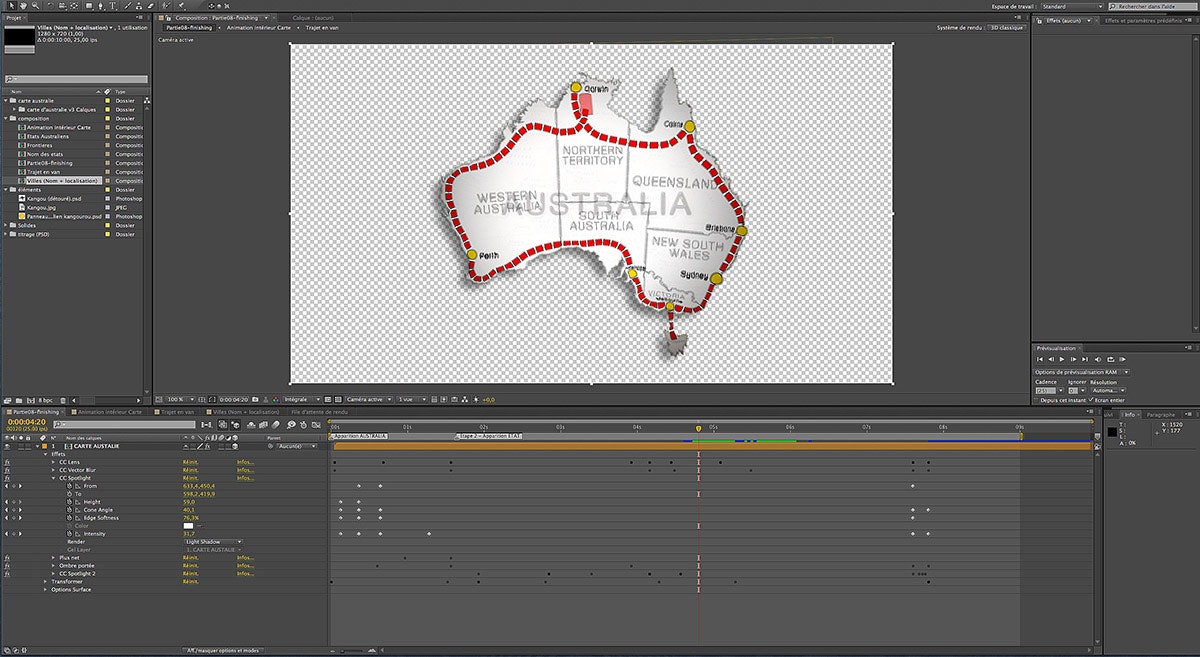This screenshot has width=1200, height=657.
Task: Enable frame blending for all layers
Action: [263, 425]
